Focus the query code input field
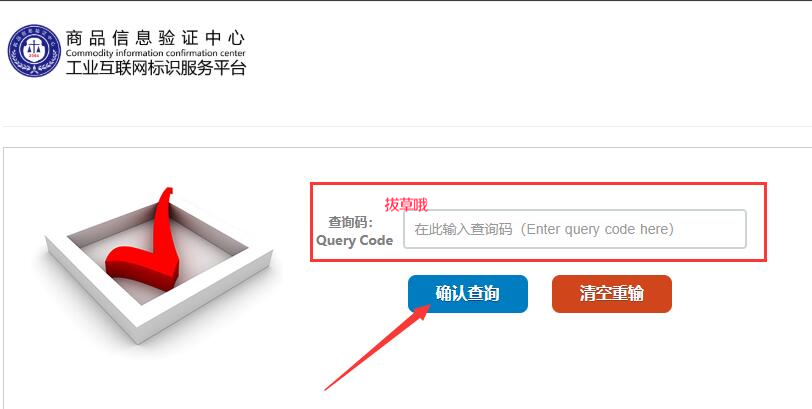Image resolution: width=812 pixels, height=409 pixels. 575,229
